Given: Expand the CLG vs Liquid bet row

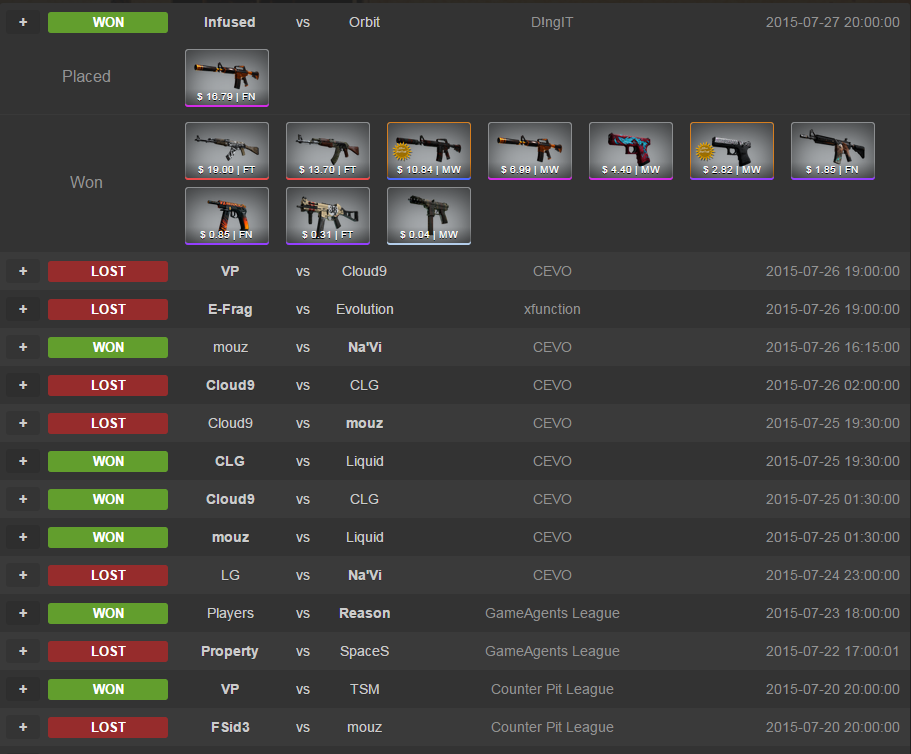Looking at the screenshot, I should pos(23,461).
